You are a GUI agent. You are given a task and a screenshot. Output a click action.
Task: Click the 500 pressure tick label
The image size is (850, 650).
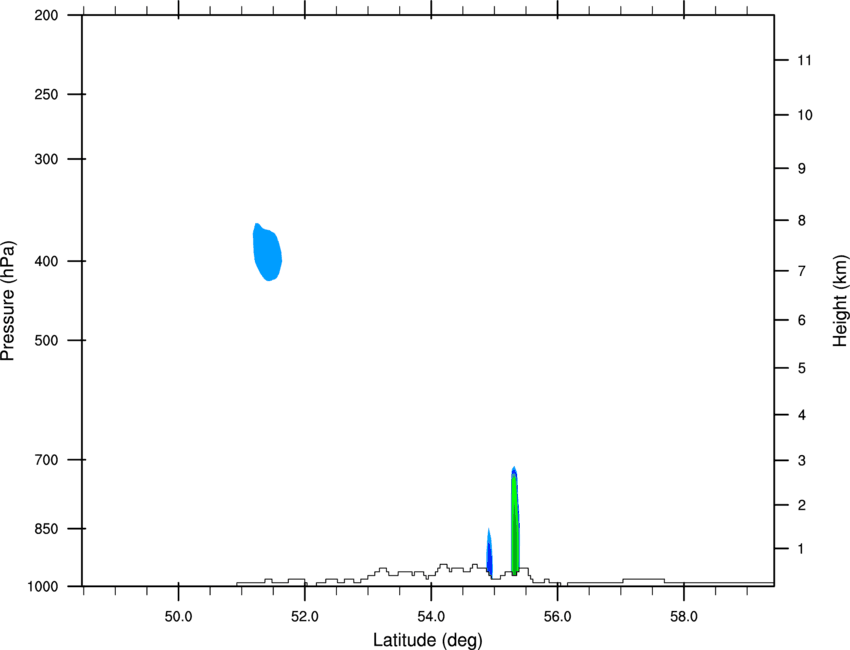click(x=46, y=340)
